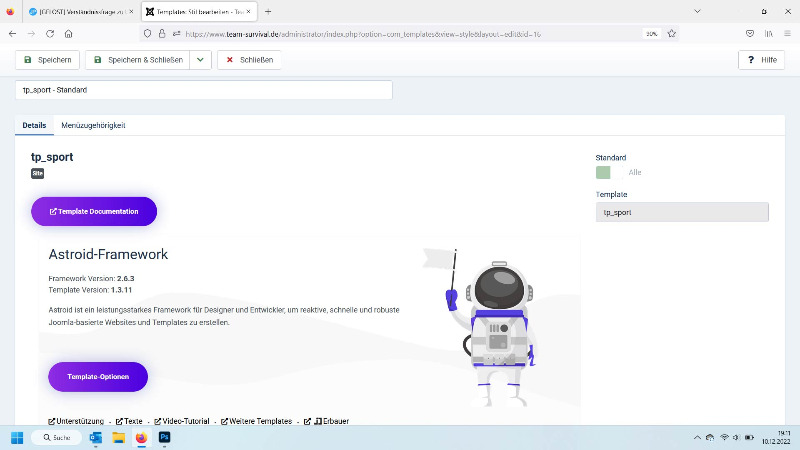Open the Erbauer link
This screenshot has height=450, width=800.
point(327,421)
